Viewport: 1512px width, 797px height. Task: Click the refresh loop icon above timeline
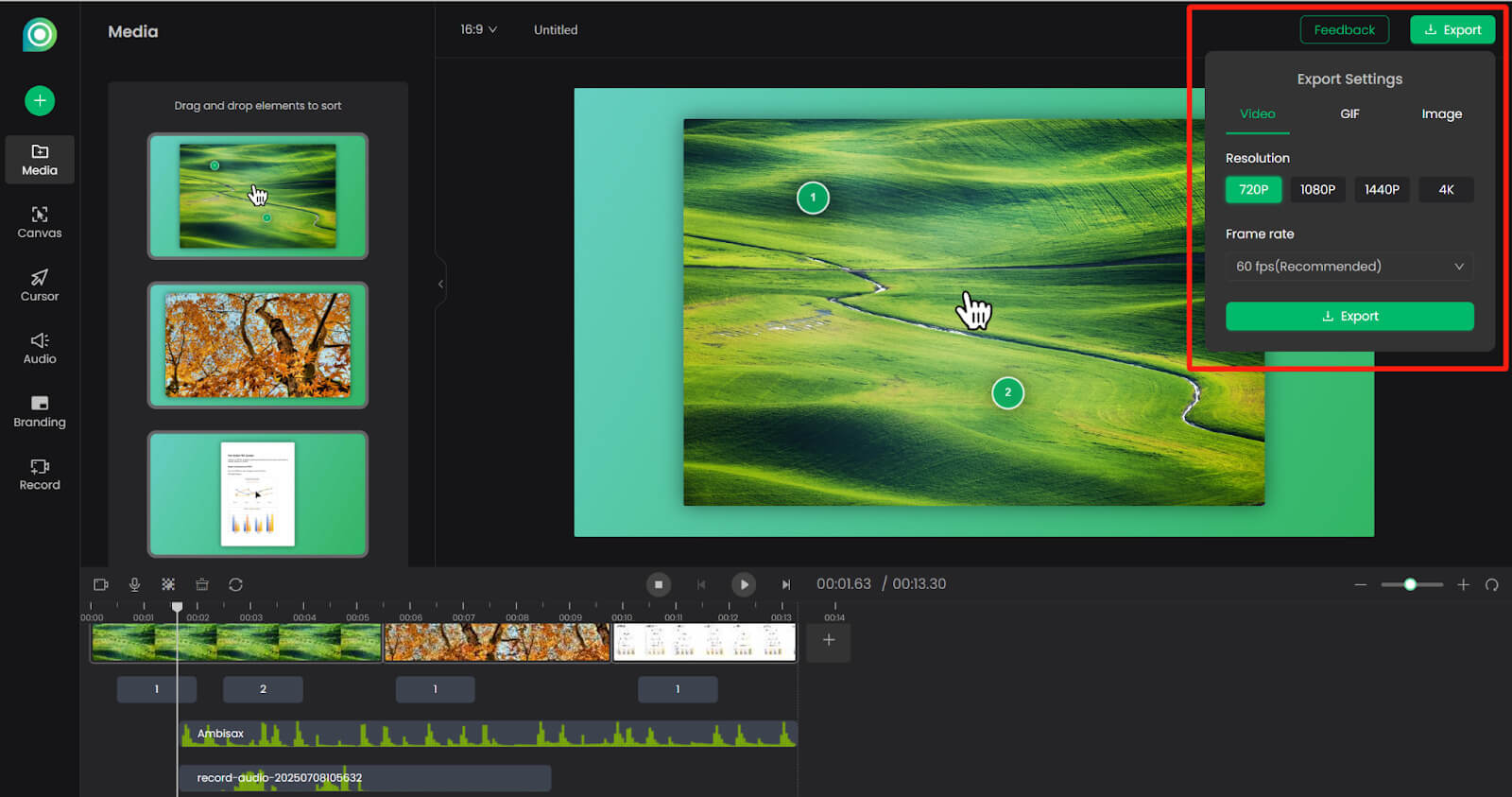[x=235, y=584]
